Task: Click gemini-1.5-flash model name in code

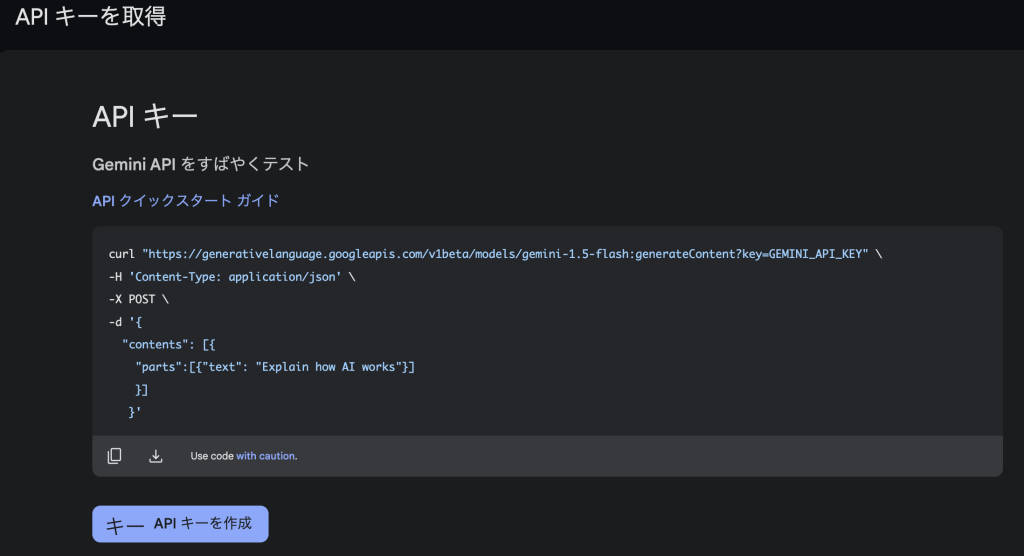Action: tap(578, 254)
